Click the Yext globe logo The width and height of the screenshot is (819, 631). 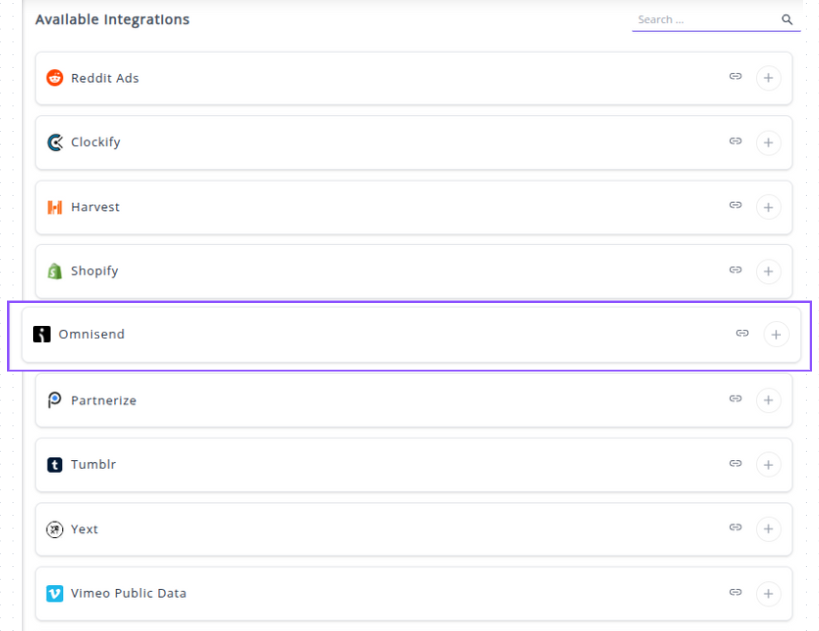[x=55, y=529]
